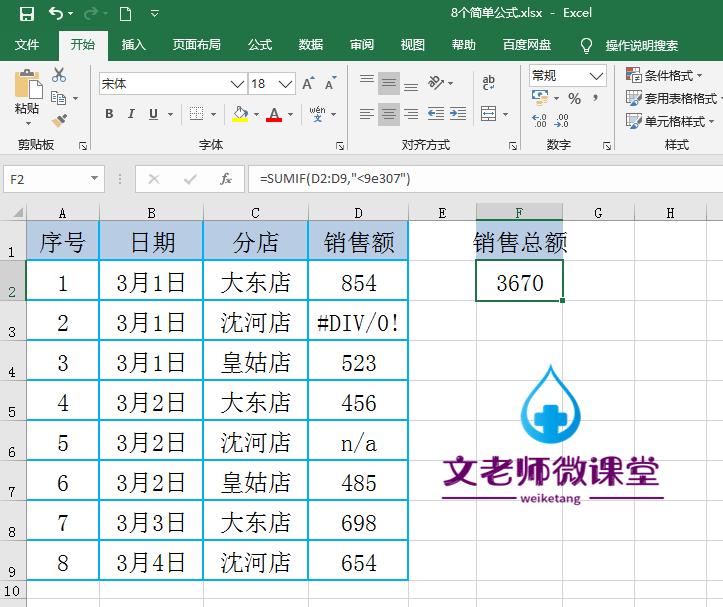Viewport: 723px width, 607px height.
Task: Switch to the 页面布局 tab
Action: 197,45
